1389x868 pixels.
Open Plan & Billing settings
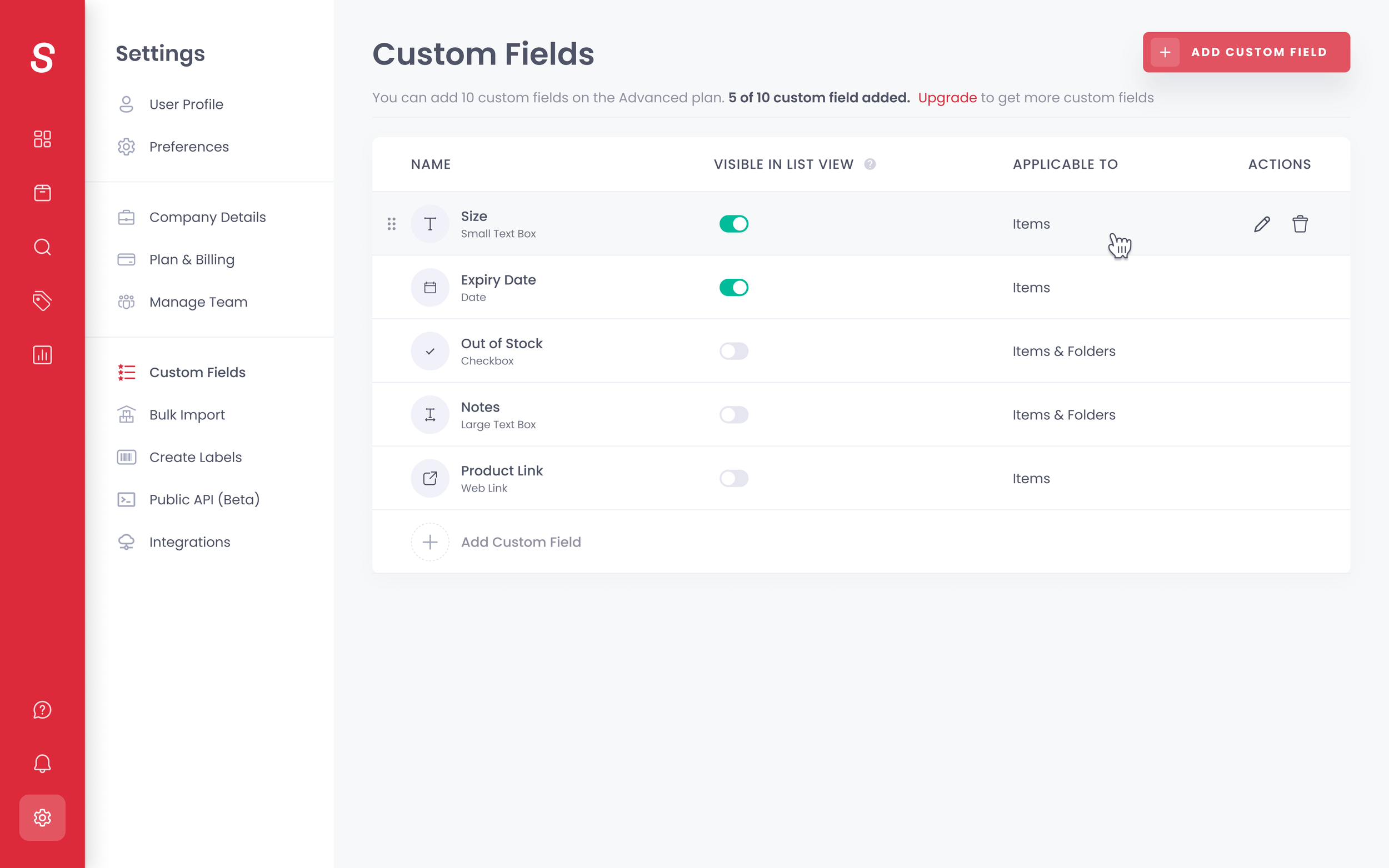(x=191, y=259)
